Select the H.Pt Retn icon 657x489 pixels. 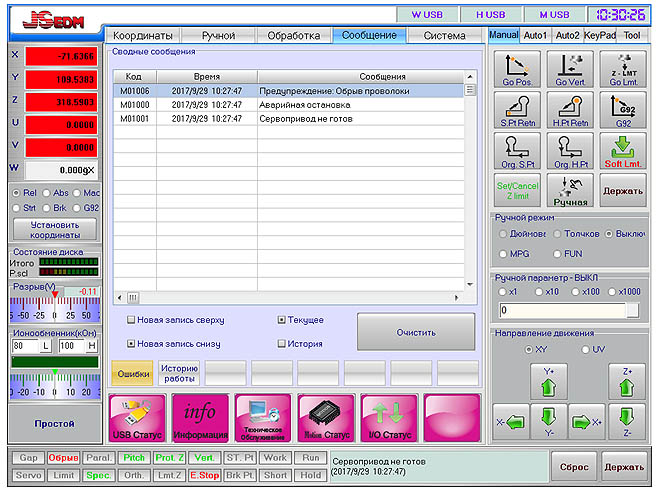570,110
